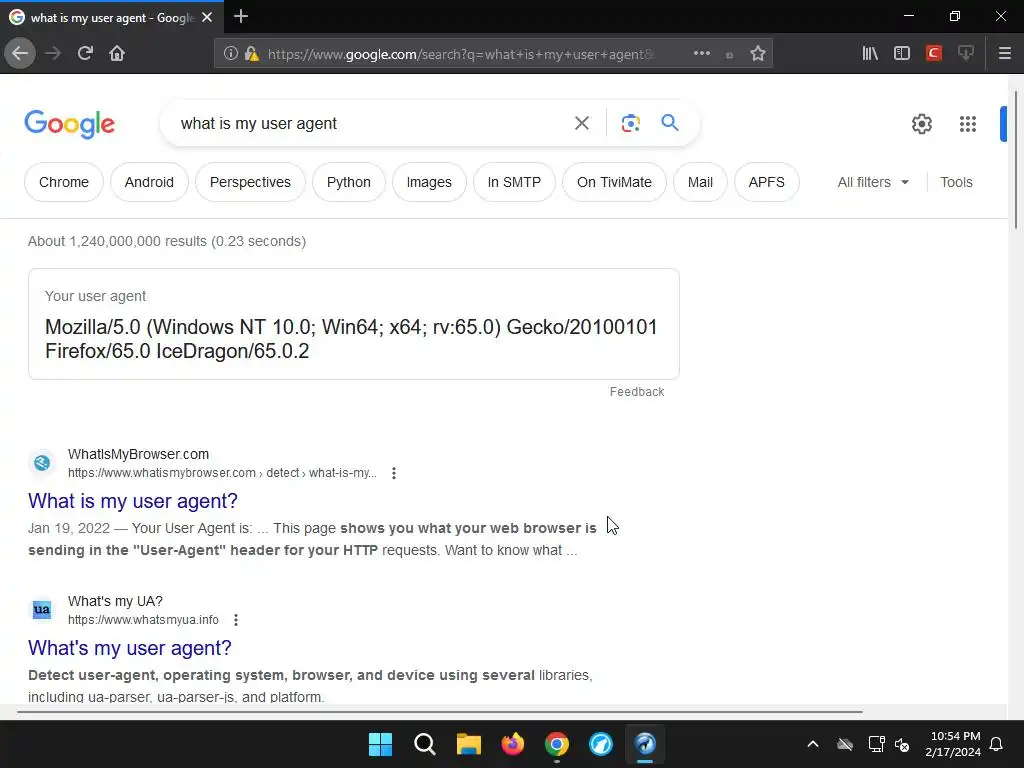Select the APFS filter chip
Viewport: 1024px width, 768px height.
[767, 182]
